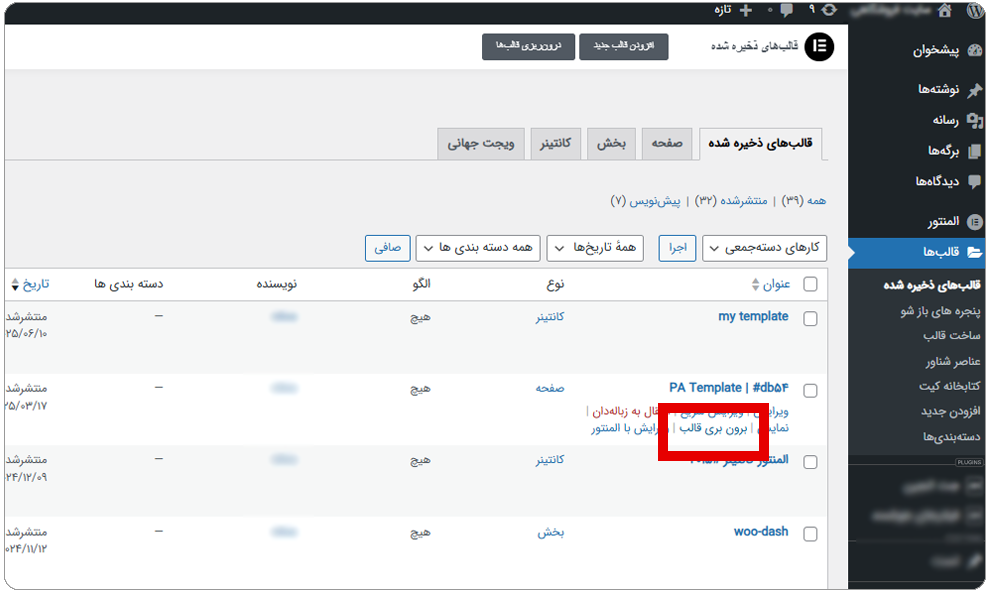Click the Elementor logo in the page header
Screen dimensions: 990x595
819,47
